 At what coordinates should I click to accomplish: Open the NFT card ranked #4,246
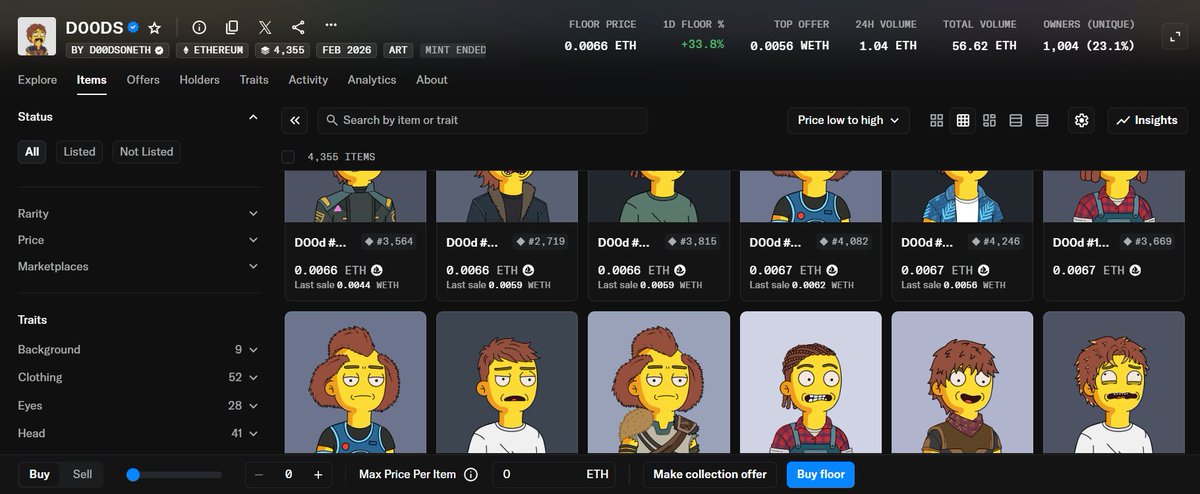(962, 235)
